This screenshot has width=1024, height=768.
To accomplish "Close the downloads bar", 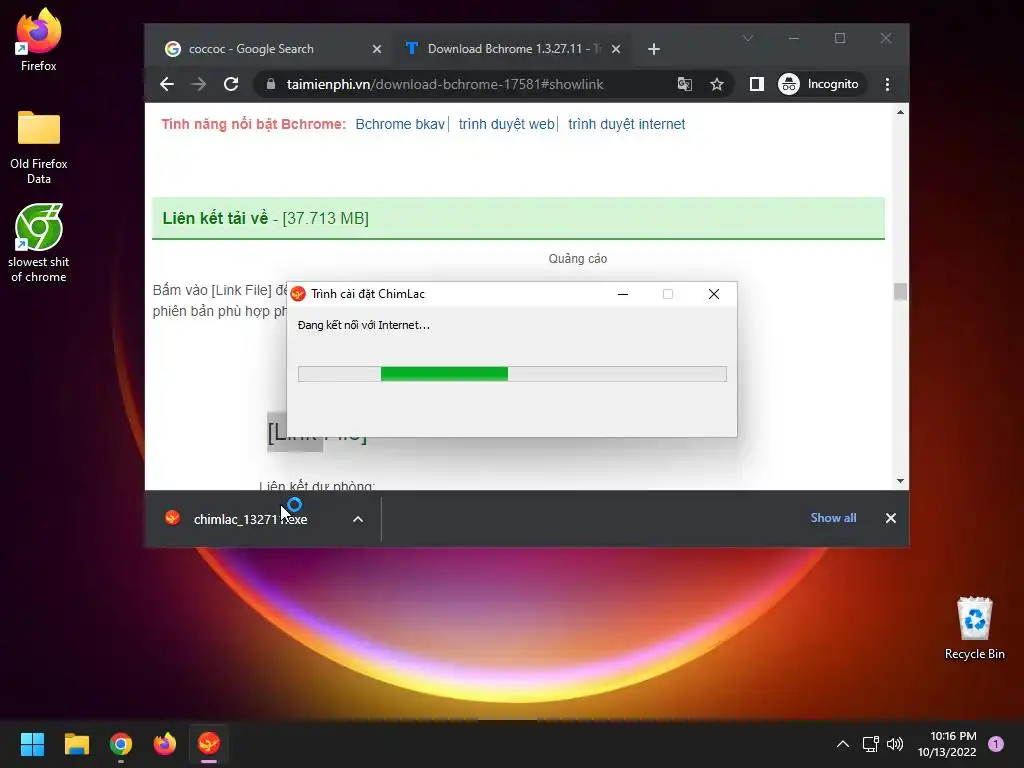I will click(x=891, y=518).
